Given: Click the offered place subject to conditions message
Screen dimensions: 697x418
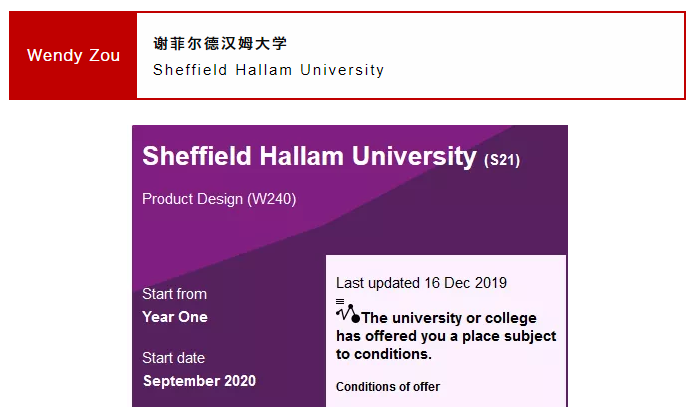Looking at the screenshot, I should tap(451, 336).
